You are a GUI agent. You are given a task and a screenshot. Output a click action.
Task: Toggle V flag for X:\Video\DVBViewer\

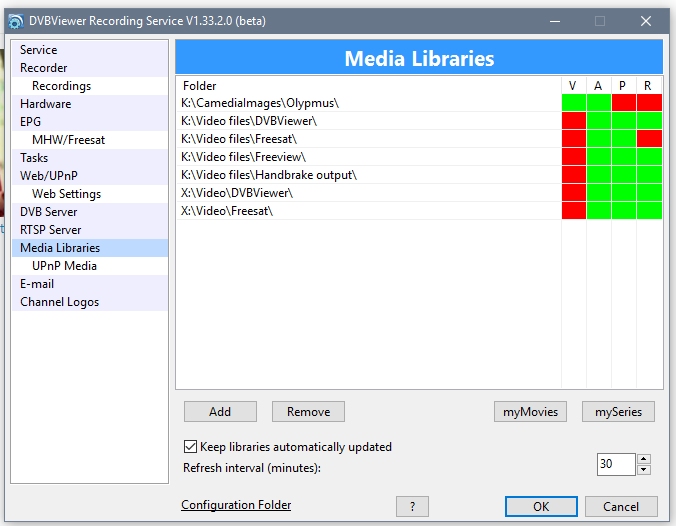574,193
